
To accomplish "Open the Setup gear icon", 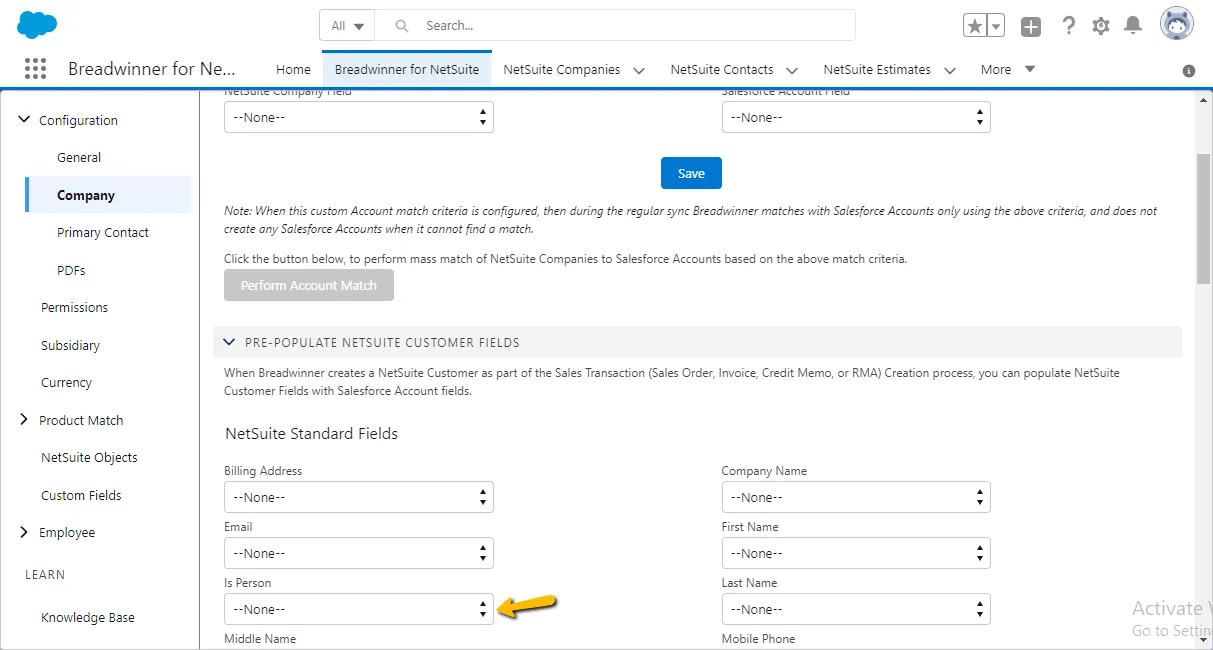I will click(1101, 26).
